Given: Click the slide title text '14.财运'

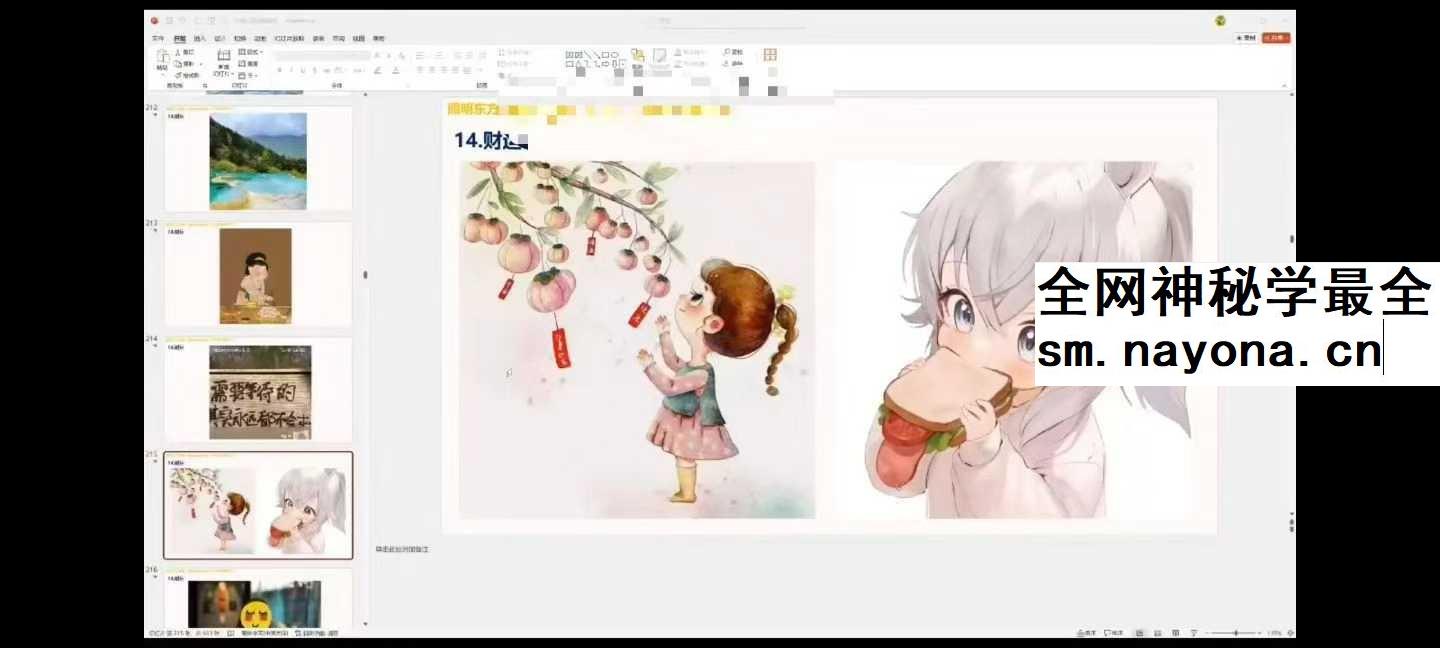Looking at the screenshot, I should (490, 140).
